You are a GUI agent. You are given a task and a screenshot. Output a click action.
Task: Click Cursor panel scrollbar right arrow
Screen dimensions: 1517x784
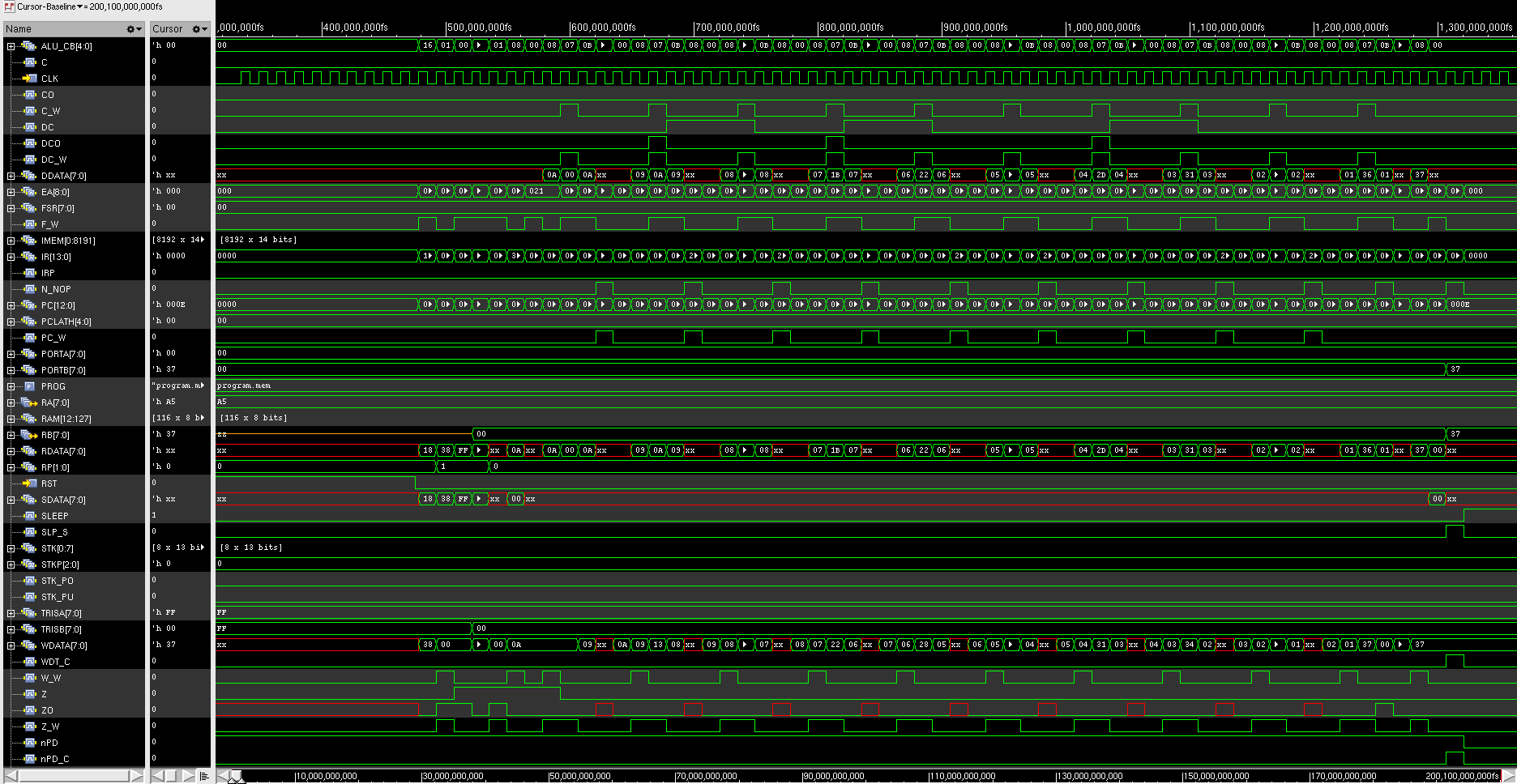click(189, 776)
